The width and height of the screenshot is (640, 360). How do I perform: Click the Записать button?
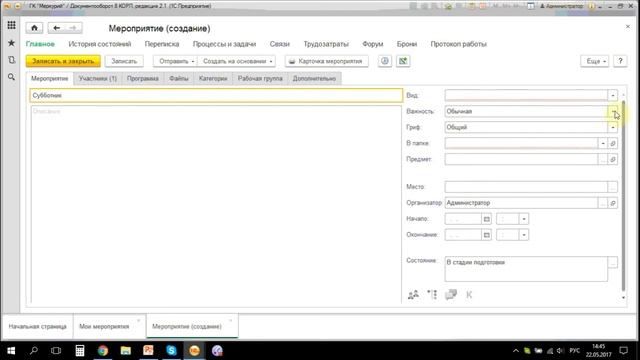pyautogui.click(x=124, y=61)
